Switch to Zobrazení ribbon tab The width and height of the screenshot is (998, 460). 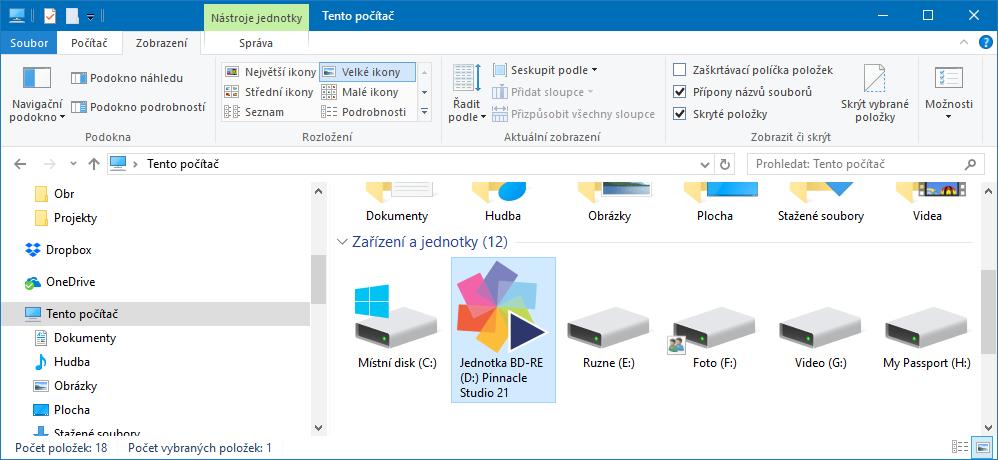[x=162, y=43]
